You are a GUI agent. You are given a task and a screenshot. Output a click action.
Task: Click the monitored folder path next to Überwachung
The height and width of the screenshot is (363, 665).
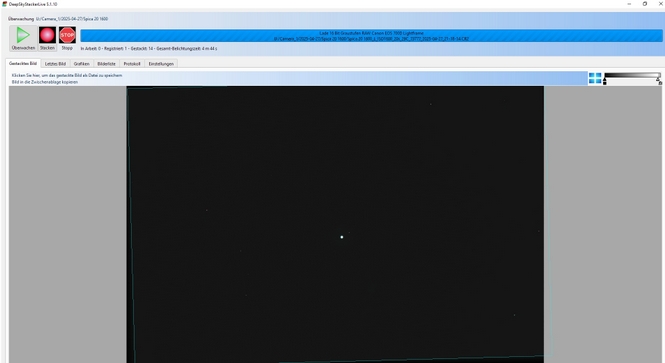(72, 19)
